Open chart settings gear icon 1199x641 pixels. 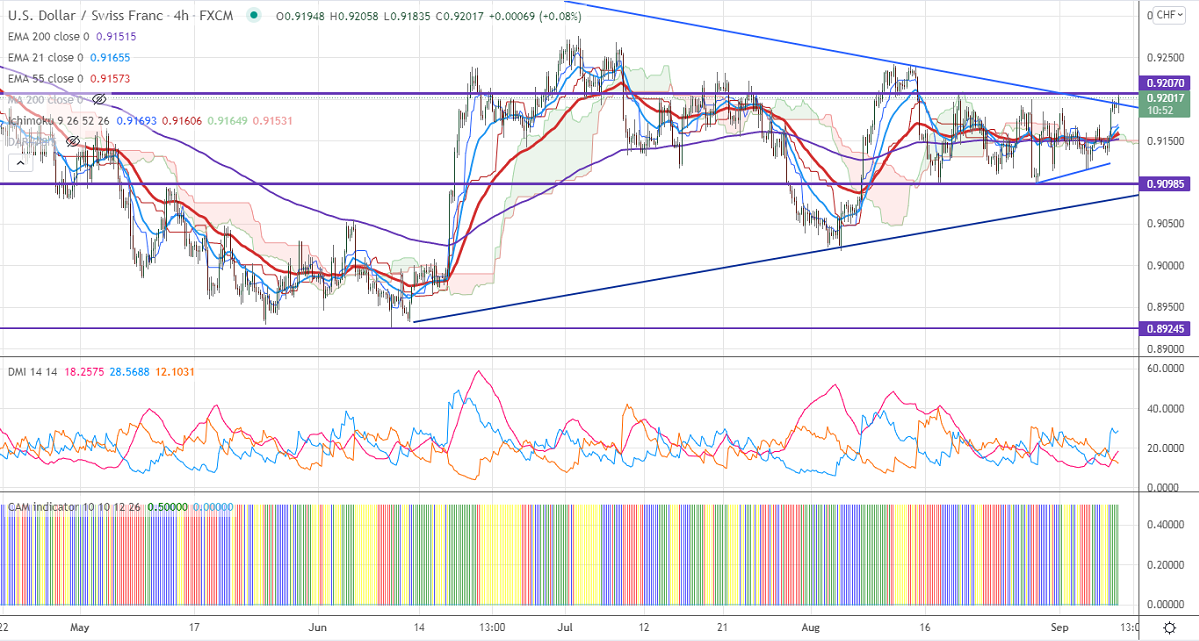[x=1169, y=628]
